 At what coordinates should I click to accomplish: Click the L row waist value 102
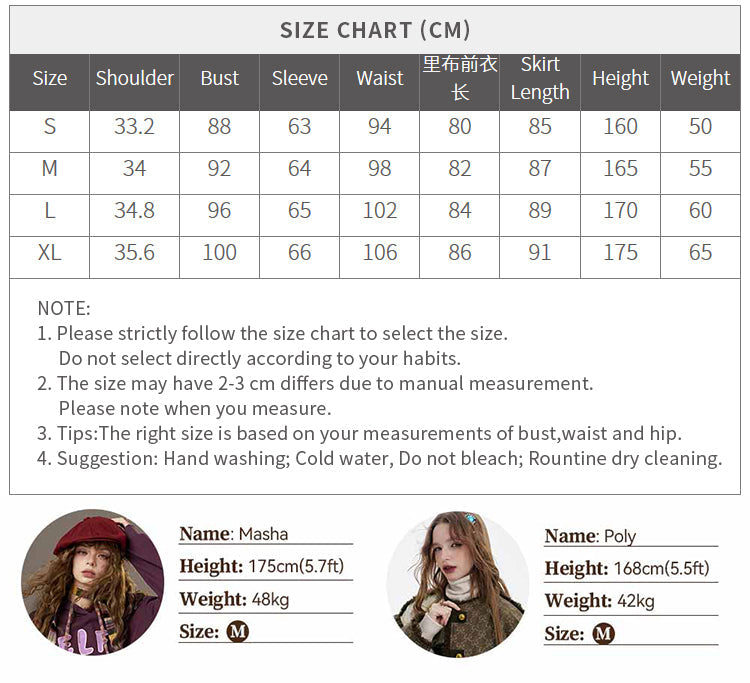[380, 210]
